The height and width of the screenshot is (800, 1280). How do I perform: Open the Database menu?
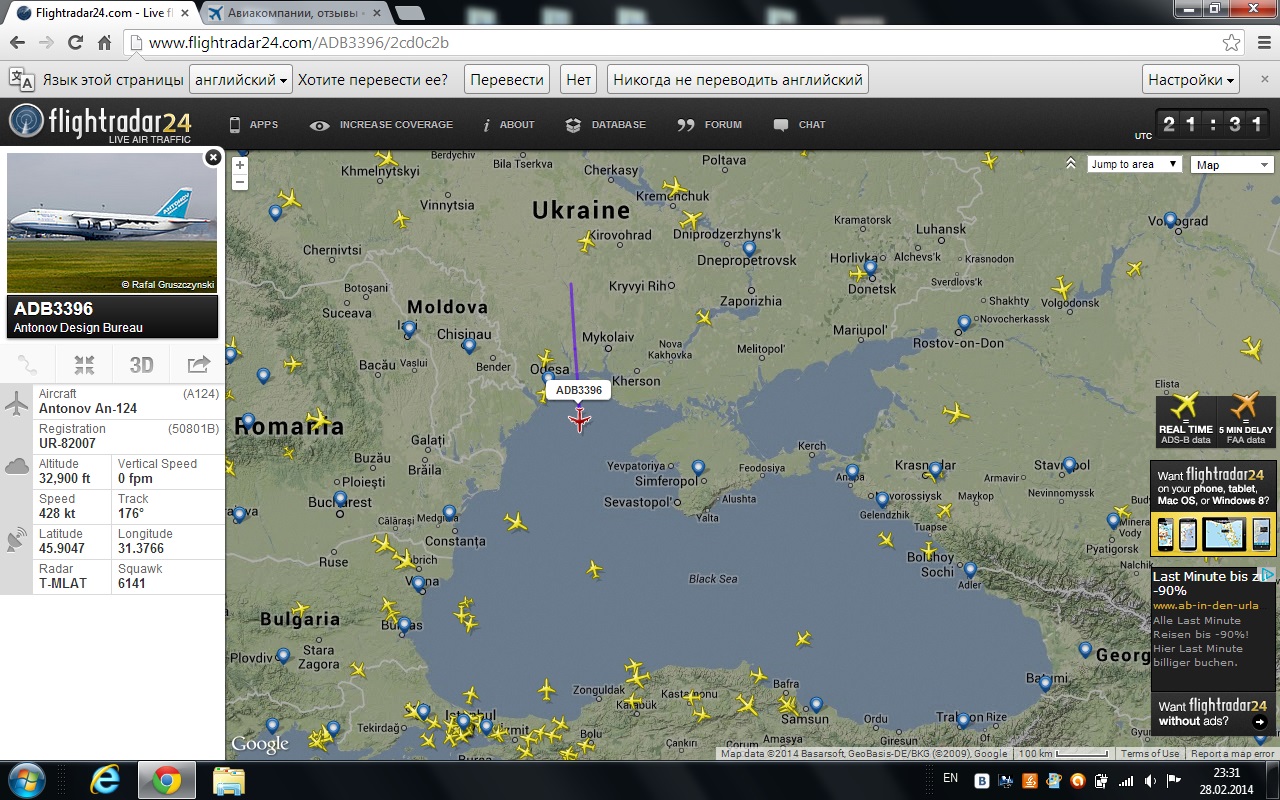tap(606, 125)
